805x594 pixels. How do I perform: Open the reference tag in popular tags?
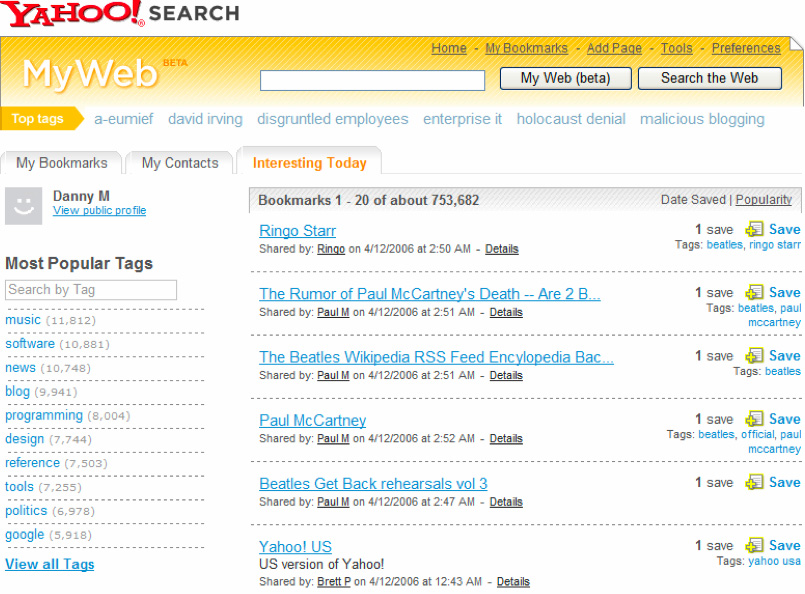point(32,463)
